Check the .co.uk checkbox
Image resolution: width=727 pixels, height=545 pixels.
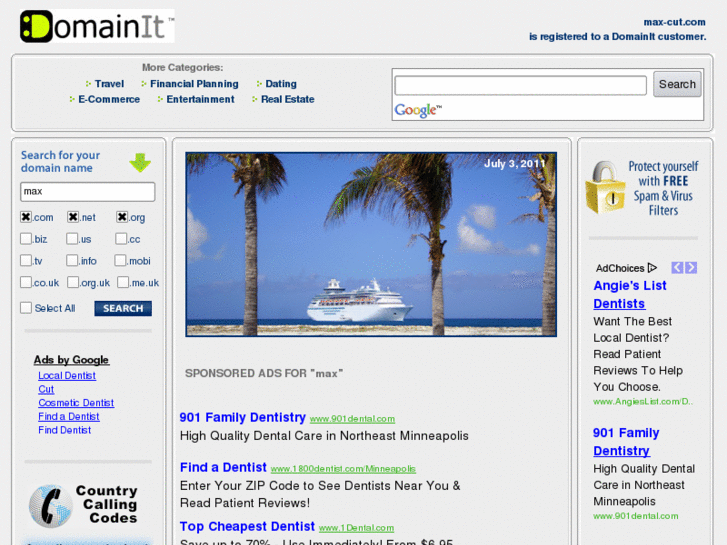[26, 282]
